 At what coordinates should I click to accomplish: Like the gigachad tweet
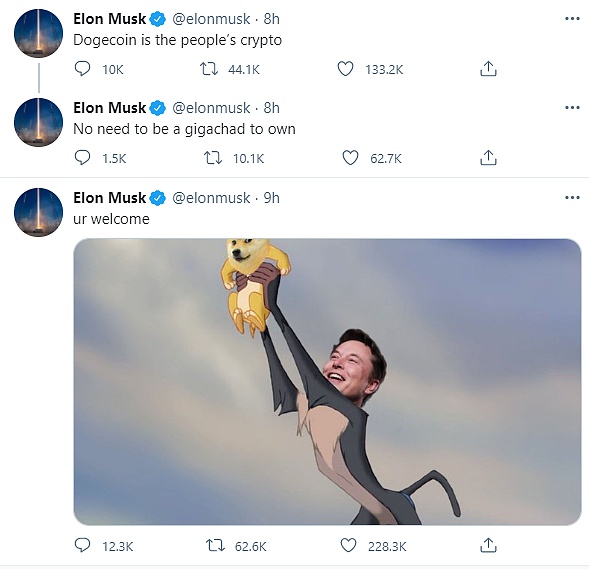click(x=350, y=158)
